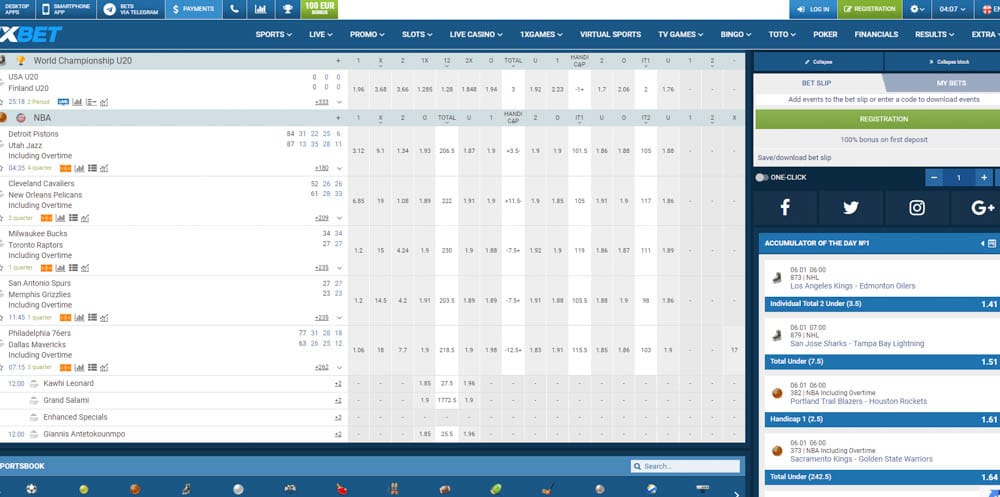Screen dimensions: 1000x497
Task: Click the sportsbook Search field
Action: (x=686, y=466)
